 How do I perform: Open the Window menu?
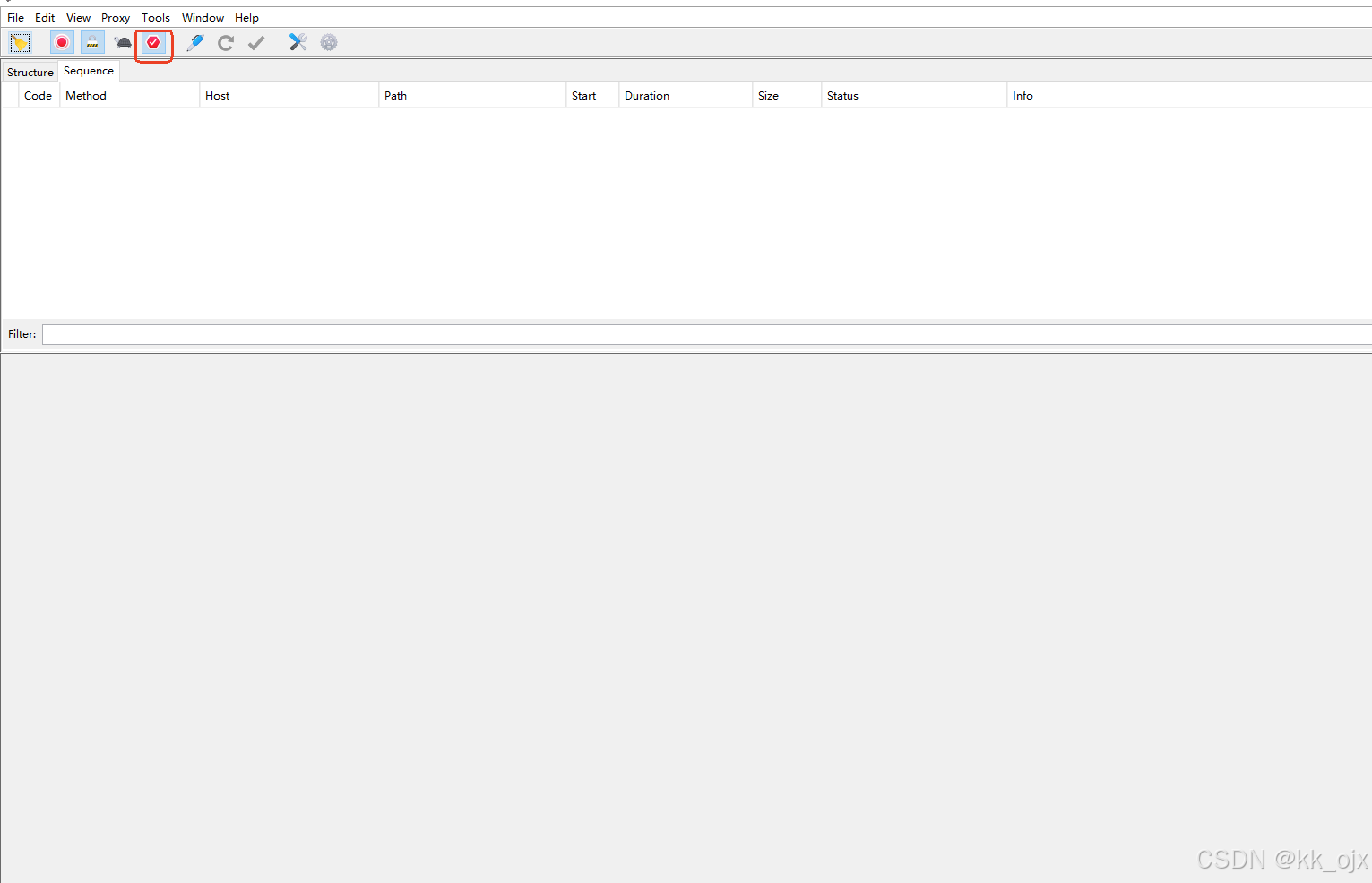(x=203, y=17)
